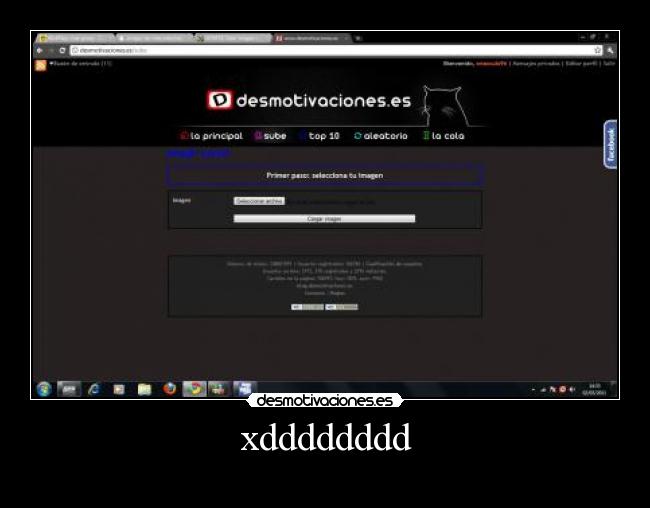Click the 'Seleccionar archivo' button
This screenshot has height=508, width=650.
259,201
